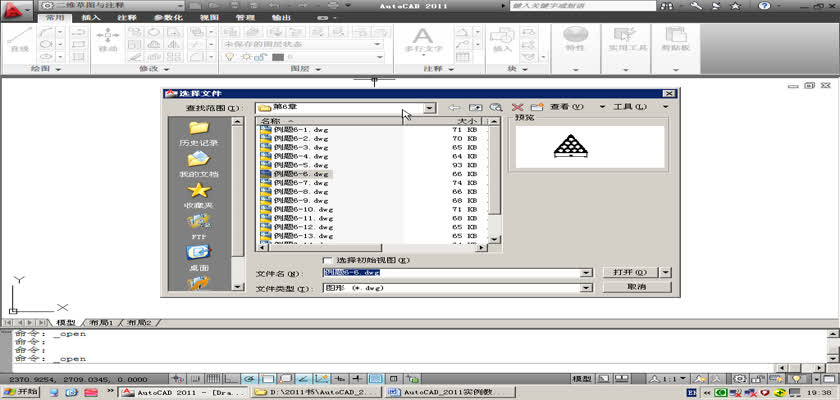Click the Windows 开始 Start button
Image resolution: width=840 pixels, height=400 pixels.
pos(21,392)
